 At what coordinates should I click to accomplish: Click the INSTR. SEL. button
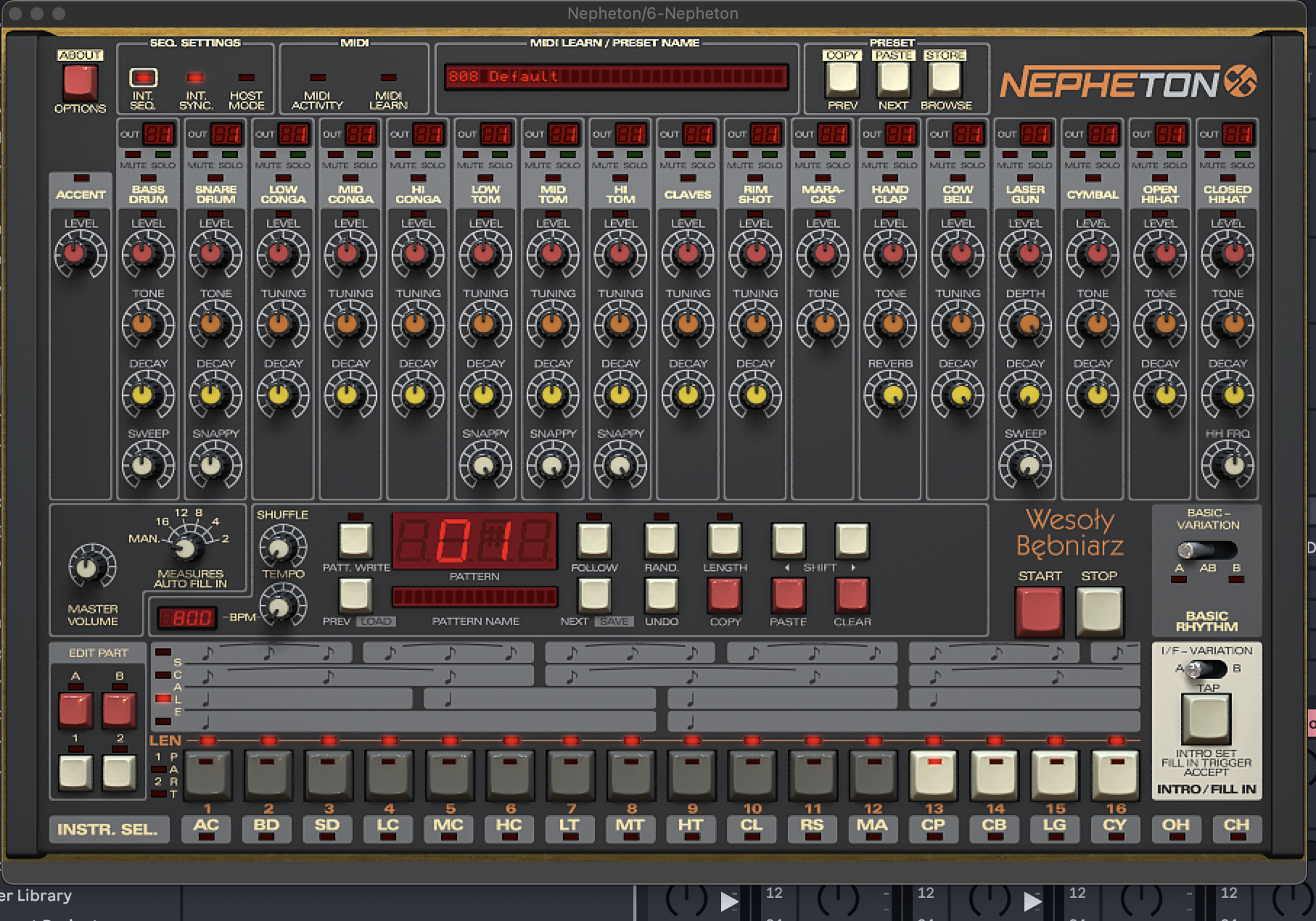(x=108, y=829)
